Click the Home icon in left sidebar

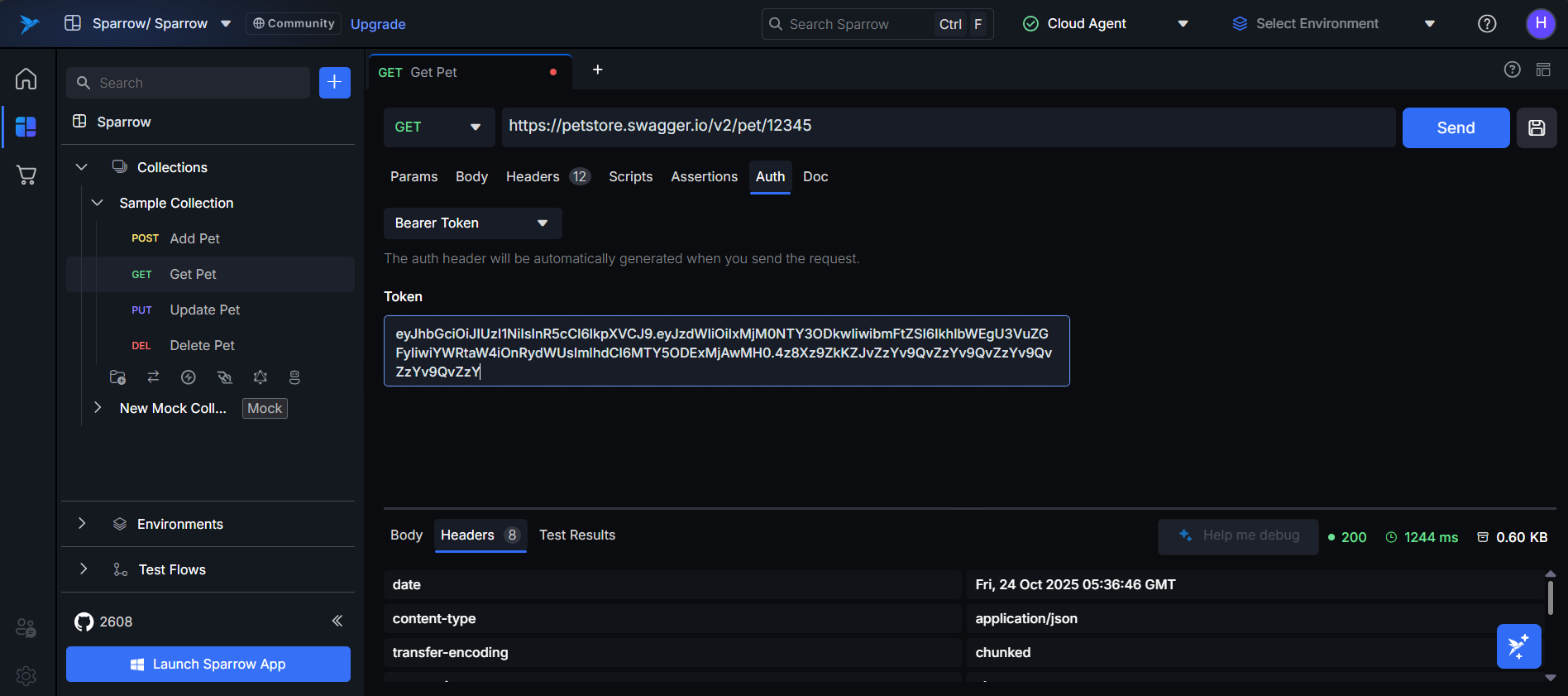click(x=26, y=79)
